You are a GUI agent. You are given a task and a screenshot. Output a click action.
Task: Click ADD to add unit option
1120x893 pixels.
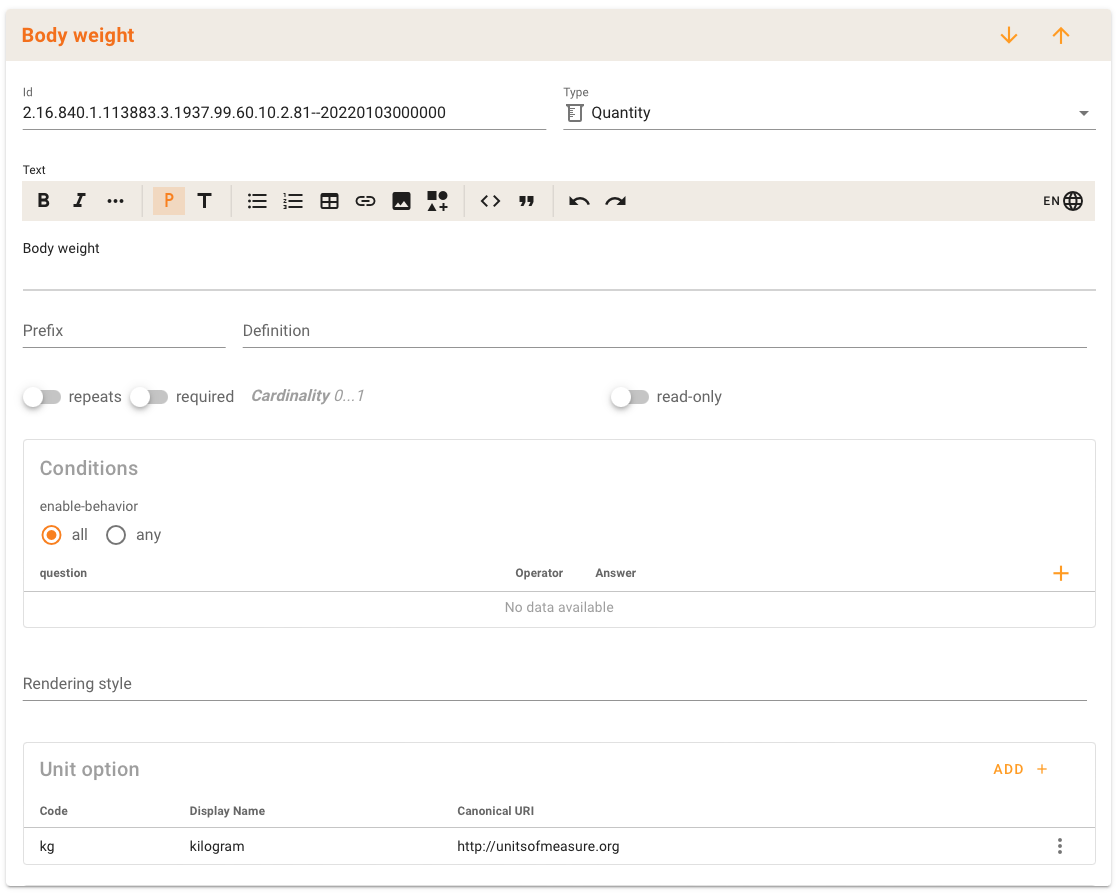1020,769
